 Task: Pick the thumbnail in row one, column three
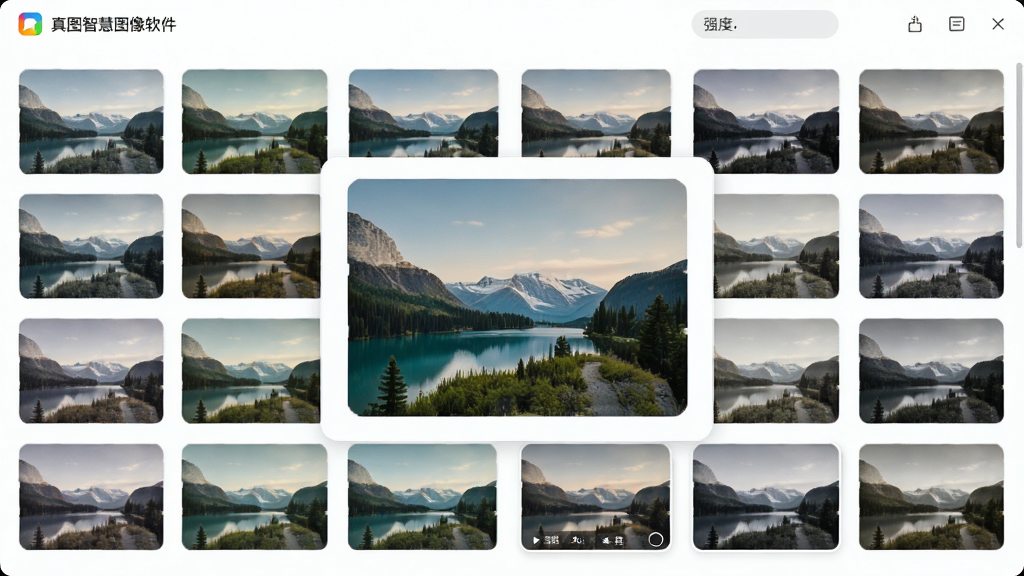(x=423, y=114)
